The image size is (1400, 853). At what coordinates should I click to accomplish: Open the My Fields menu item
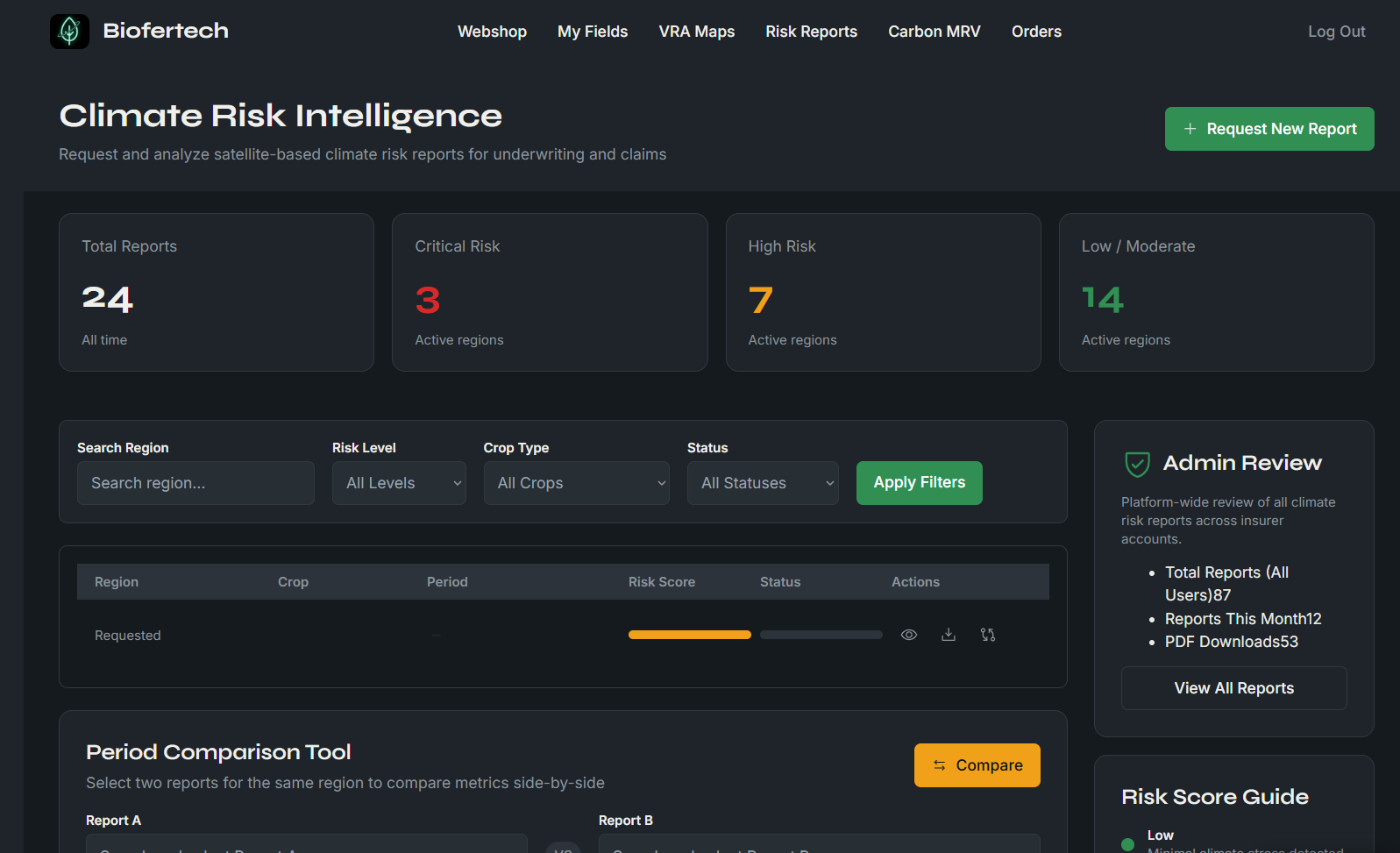click(x=593, y=32)
